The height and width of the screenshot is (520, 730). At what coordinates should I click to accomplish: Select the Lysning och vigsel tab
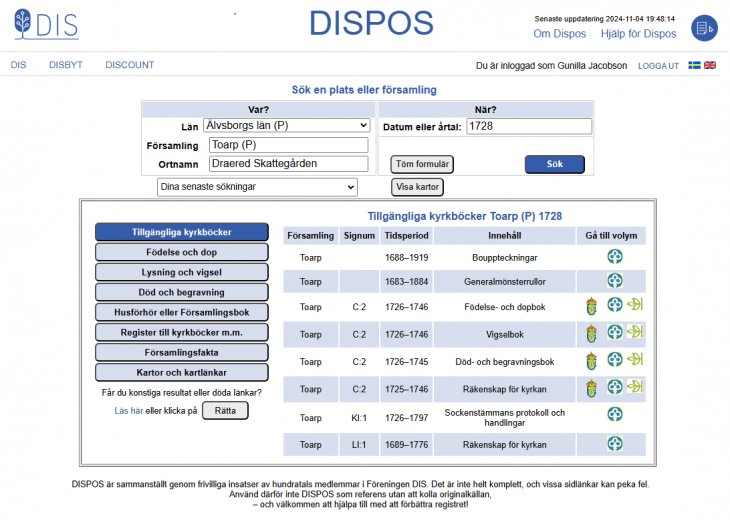coord(182,272)
